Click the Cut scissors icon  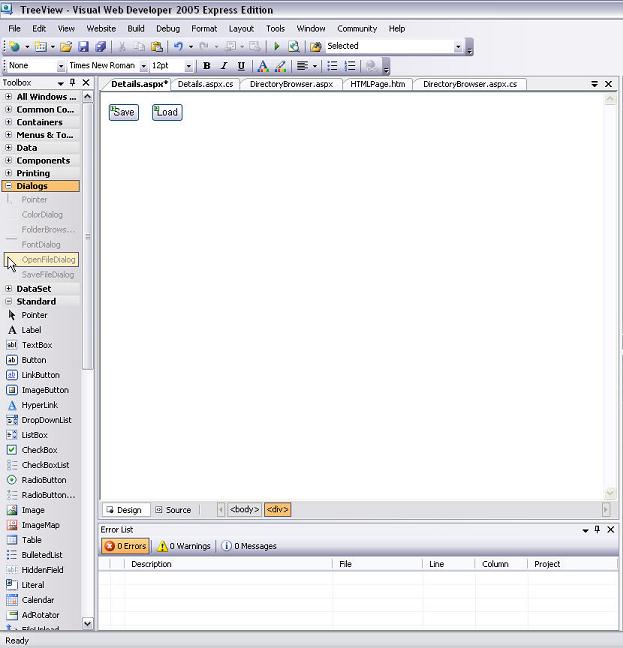[x=122, y=47]
